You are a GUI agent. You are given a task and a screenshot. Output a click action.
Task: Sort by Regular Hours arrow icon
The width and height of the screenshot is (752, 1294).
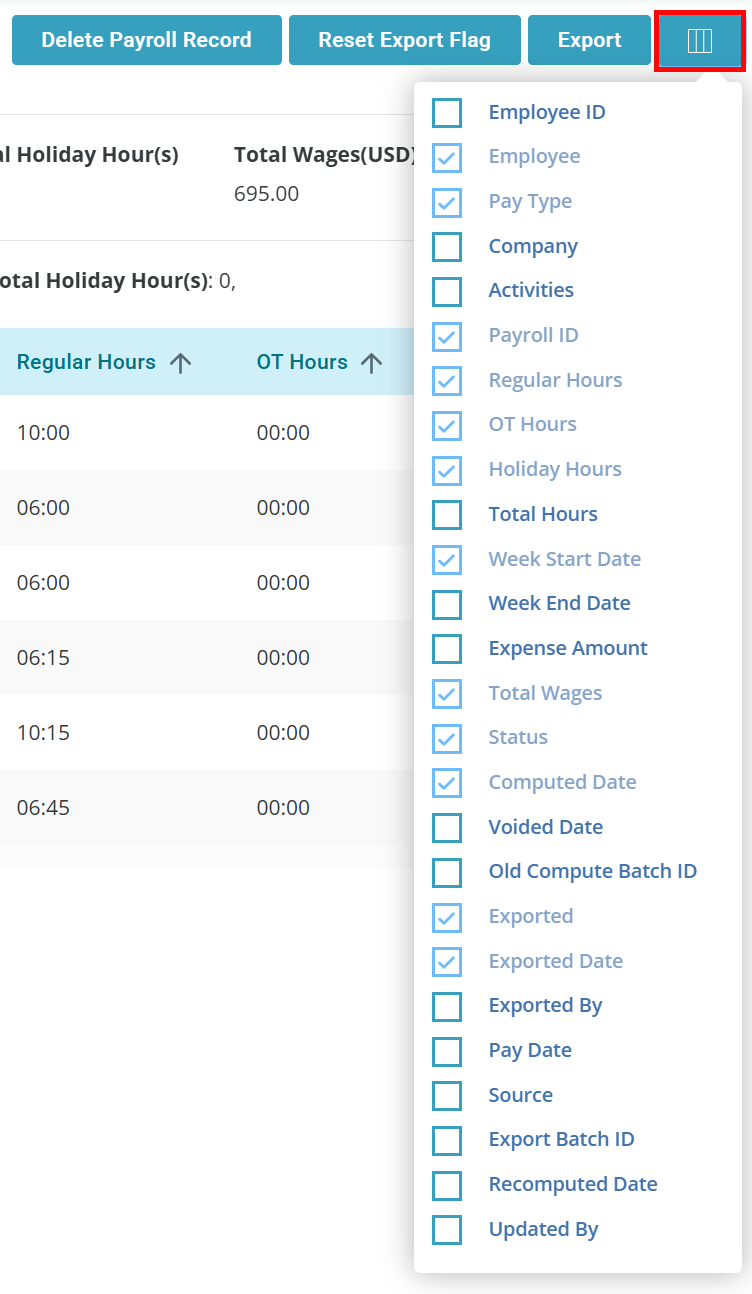point(180,363)
